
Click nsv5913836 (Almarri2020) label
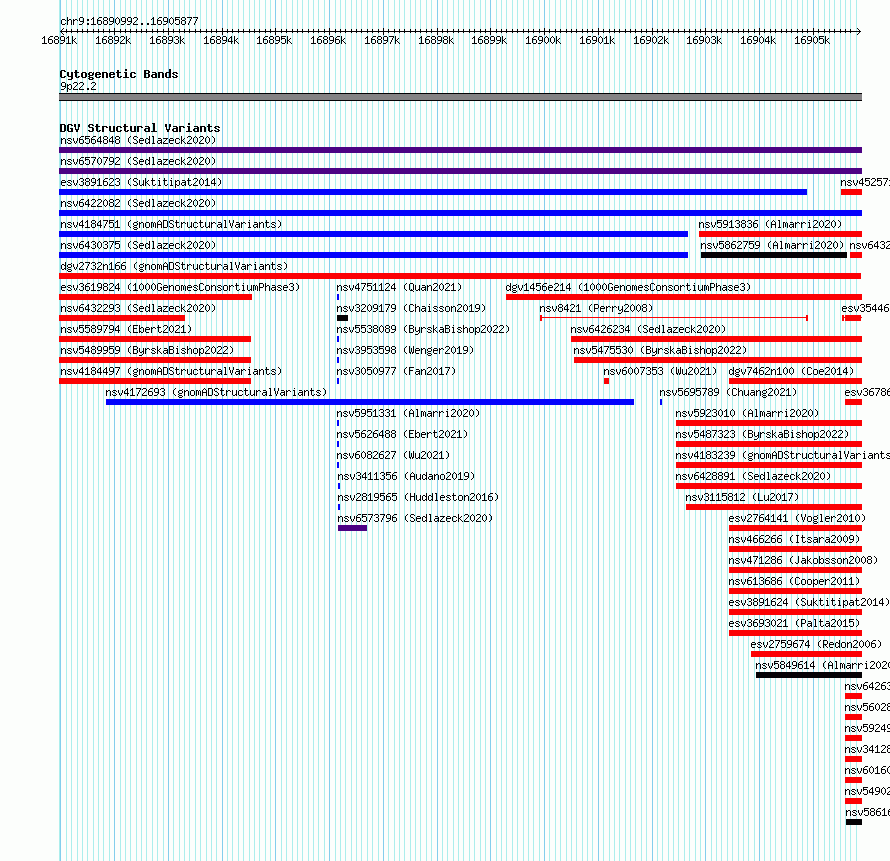[x=770, y=224]
